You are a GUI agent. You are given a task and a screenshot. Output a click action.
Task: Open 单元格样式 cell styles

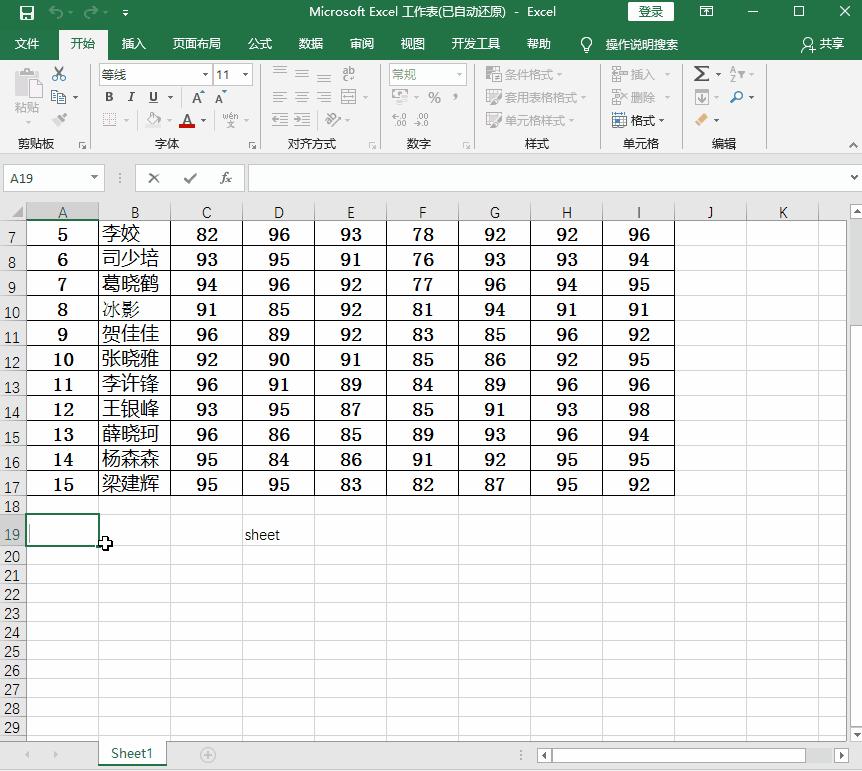[x=530, y=120]
